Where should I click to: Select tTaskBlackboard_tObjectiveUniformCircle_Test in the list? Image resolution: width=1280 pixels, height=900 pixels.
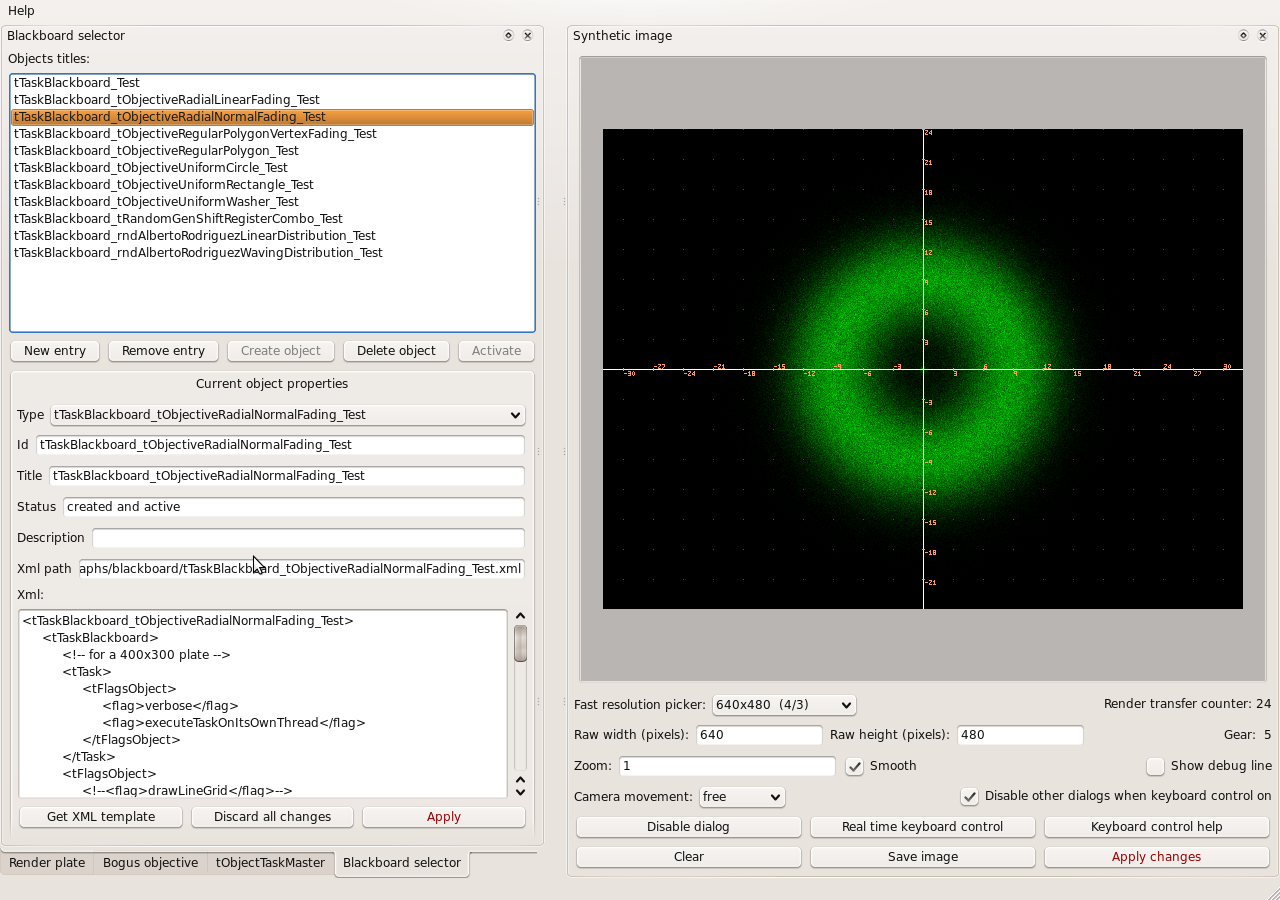tap(151, 168)
